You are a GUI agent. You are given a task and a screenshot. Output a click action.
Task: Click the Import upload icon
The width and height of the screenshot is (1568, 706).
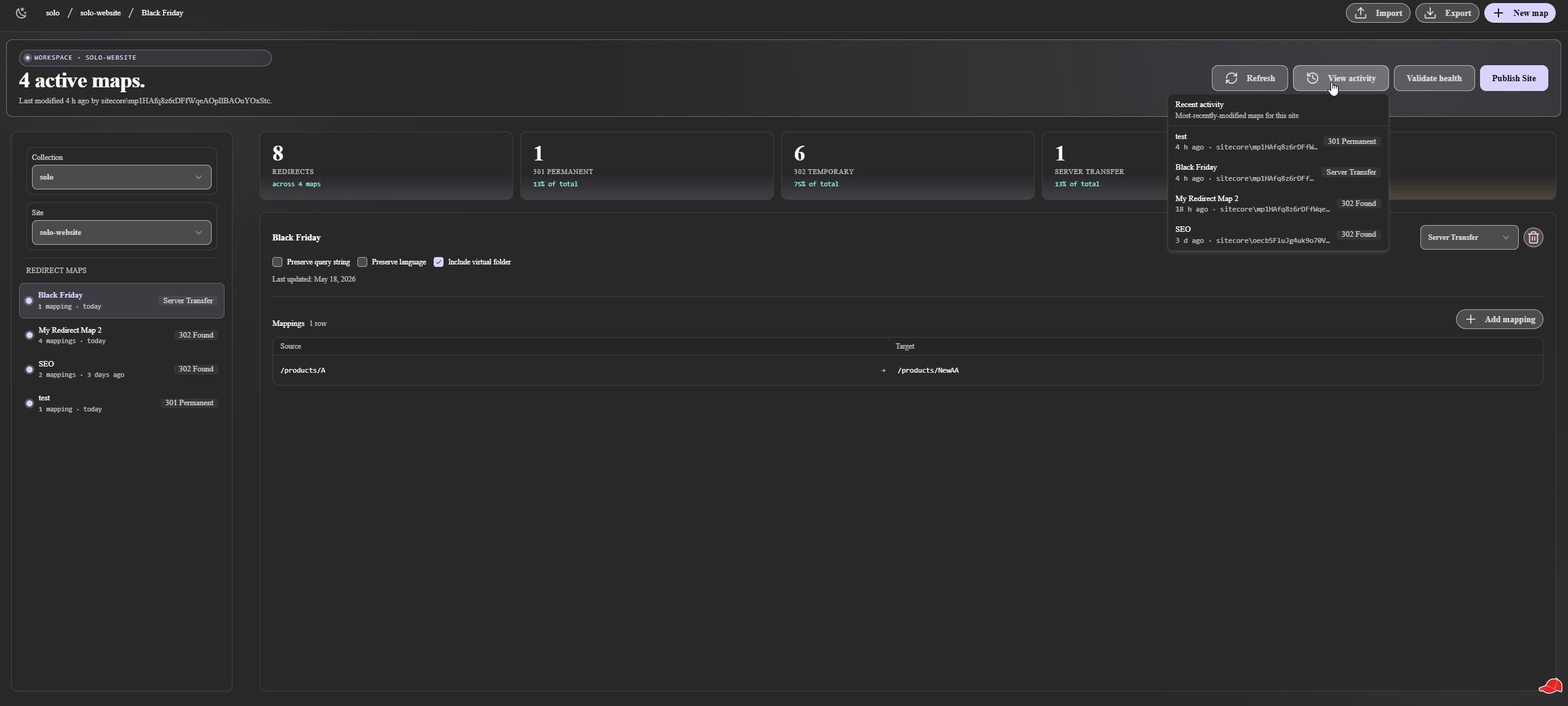pyautogui.click(x=1361, y=13)
